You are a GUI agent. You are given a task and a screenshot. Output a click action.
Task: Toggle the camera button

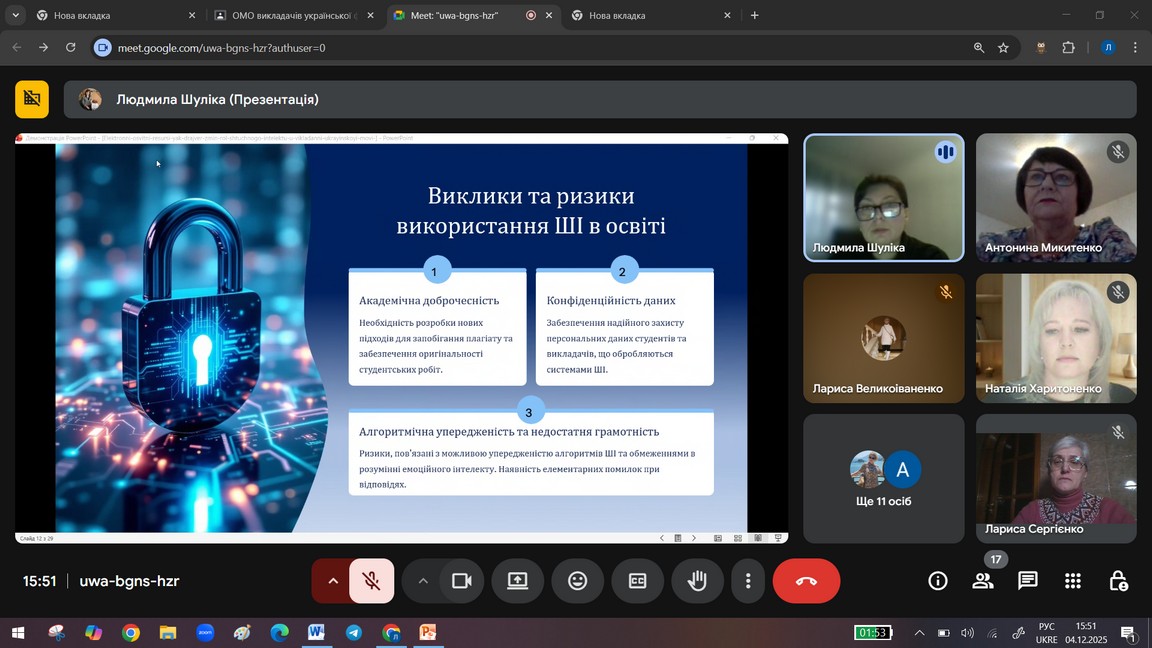click(461, 581)
